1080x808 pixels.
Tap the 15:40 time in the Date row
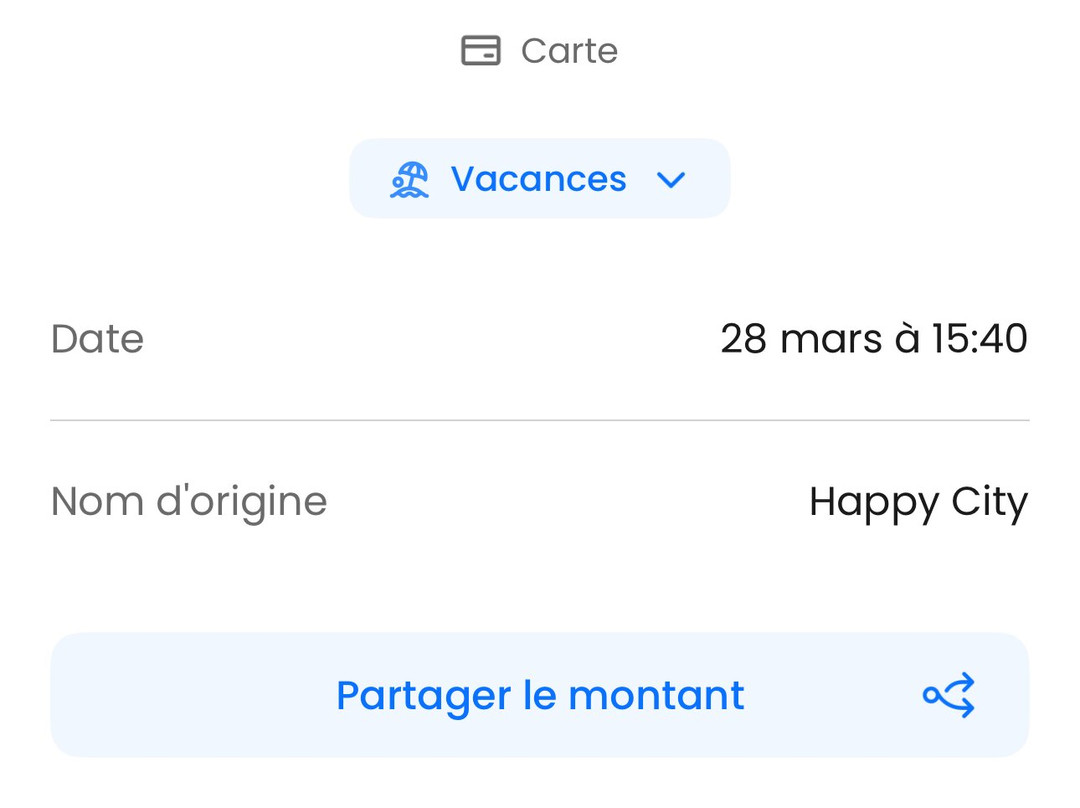[979, 339]
